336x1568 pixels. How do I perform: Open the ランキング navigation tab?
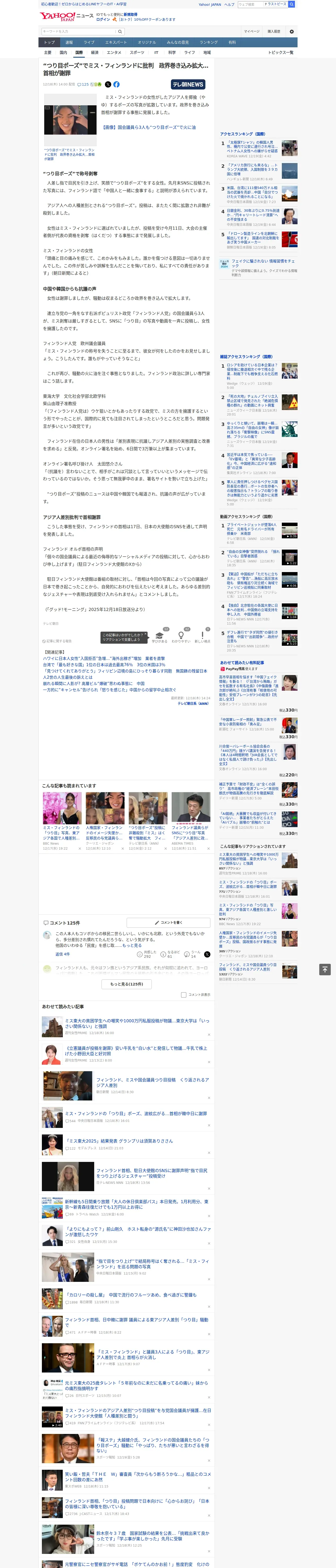(209, 43)
